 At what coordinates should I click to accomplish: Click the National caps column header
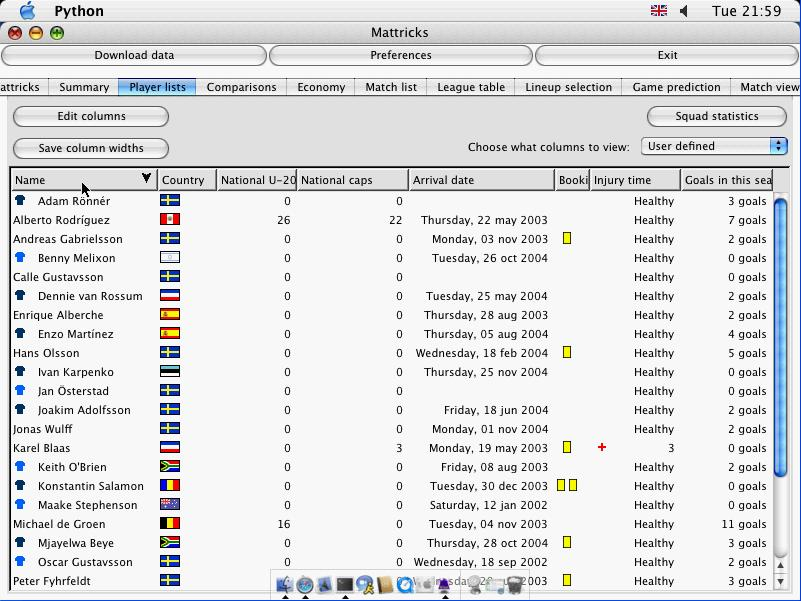coord(353,180)
